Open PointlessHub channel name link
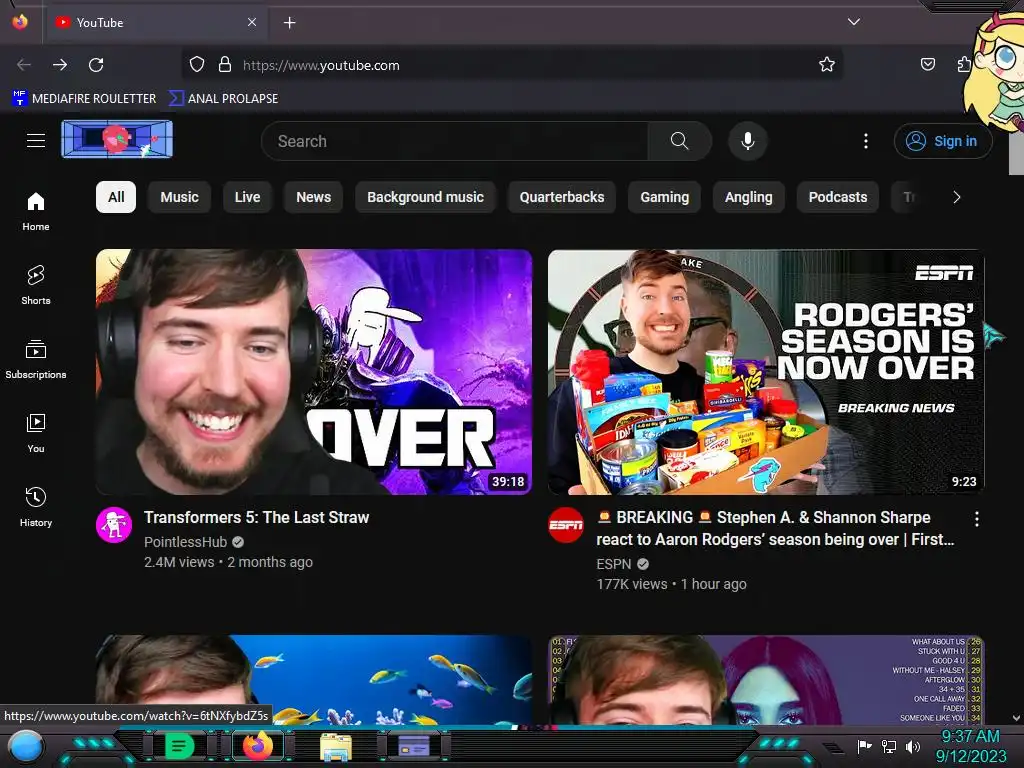Viewport: 1024px width, 768px height. pyautogui.click(x=185, y=542)
